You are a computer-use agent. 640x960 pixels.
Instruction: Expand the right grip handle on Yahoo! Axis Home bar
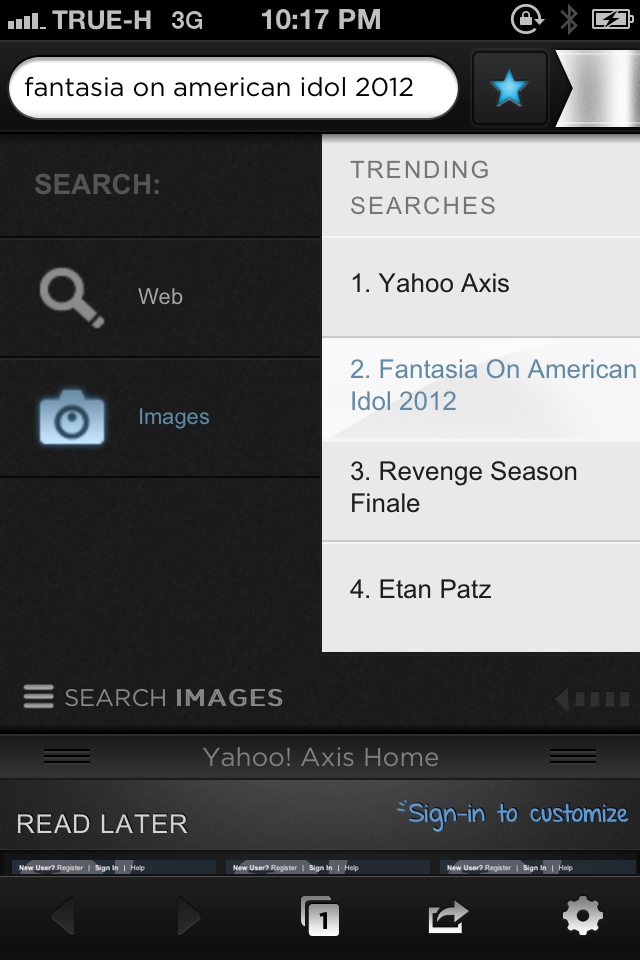tap(573, 757)
